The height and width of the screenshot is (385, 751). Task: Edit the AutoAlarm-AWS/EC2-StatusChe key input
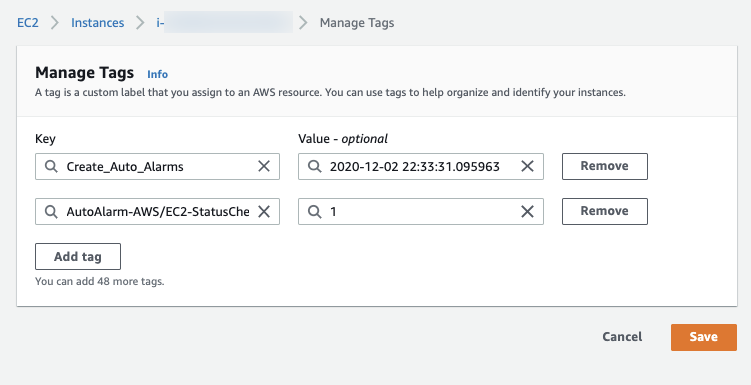pos(157,211)
